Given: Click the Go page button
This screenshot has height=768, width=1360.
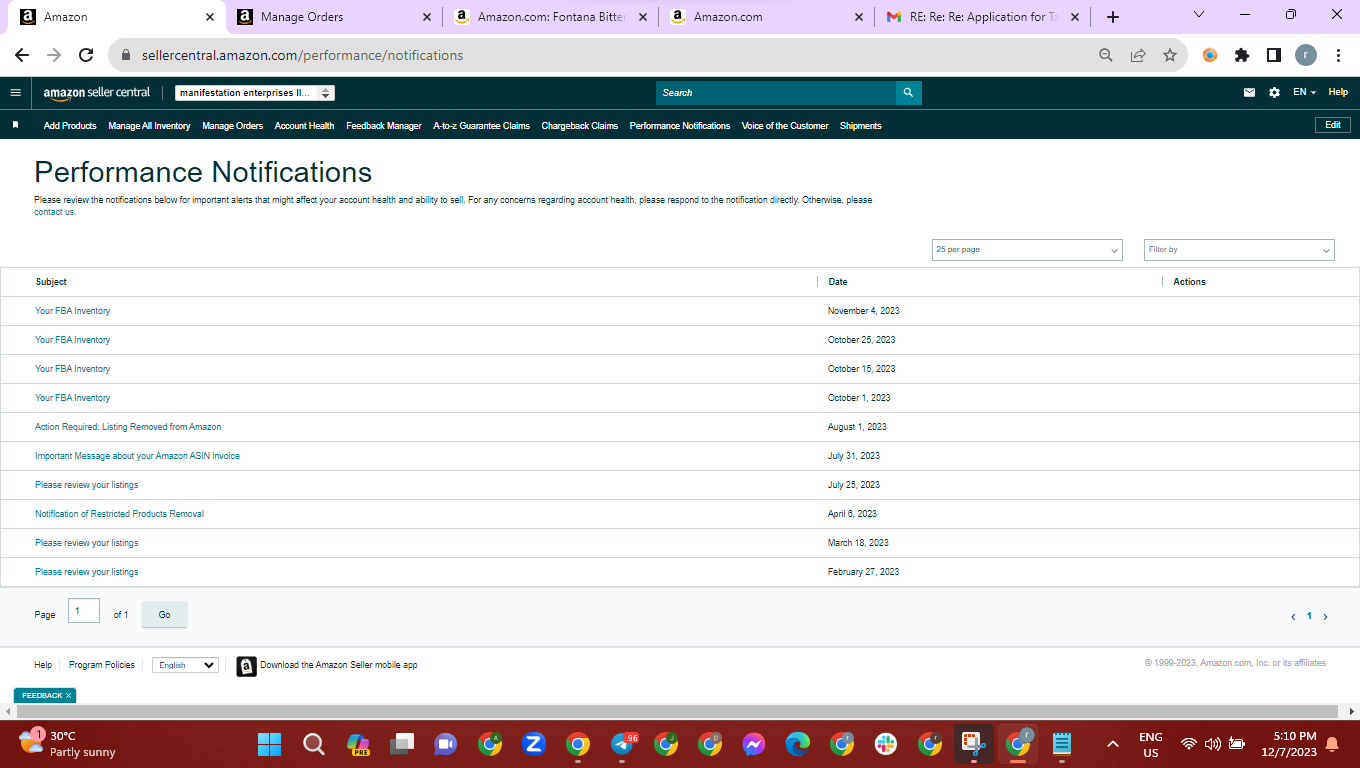Looking at the screenshot, I should pyautogui.click(x=164, y=615).
